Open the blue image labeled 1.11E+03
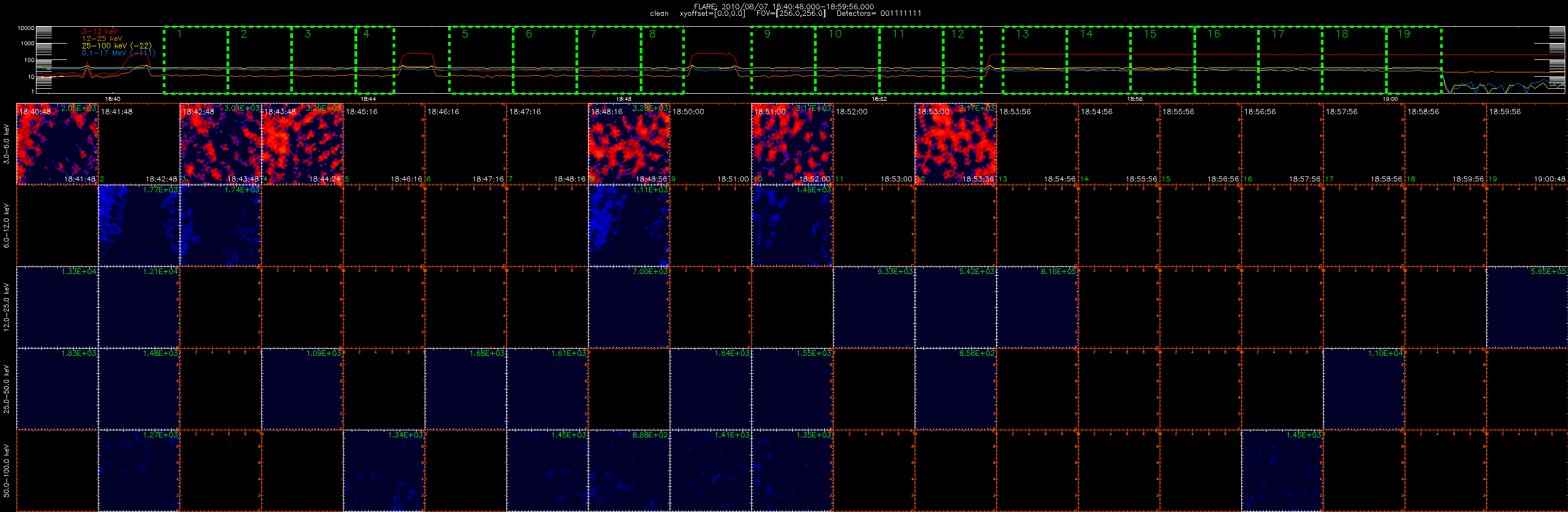Image resolution: width=1568 pixels, height=512 pixels. (629, 225)
